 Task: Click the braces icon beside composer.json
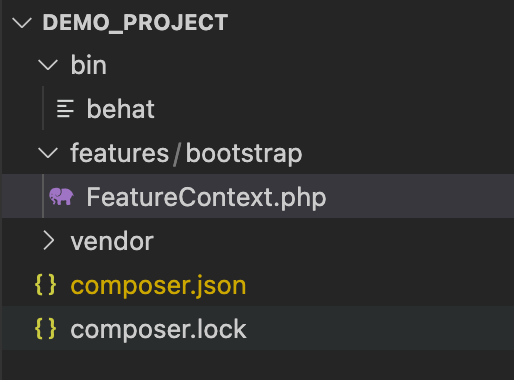pyautogui.click(x=46, y=285)
